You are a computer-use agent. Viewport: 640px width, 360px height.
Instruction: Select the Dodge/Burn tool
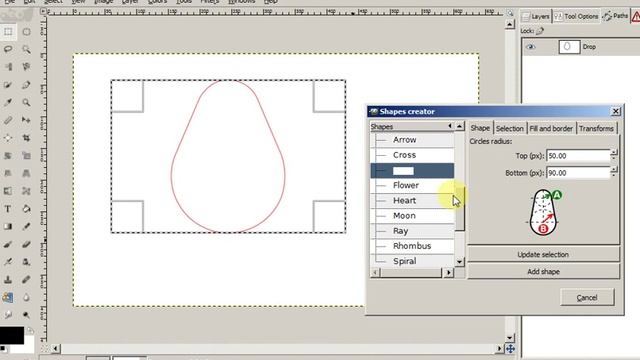26,315
